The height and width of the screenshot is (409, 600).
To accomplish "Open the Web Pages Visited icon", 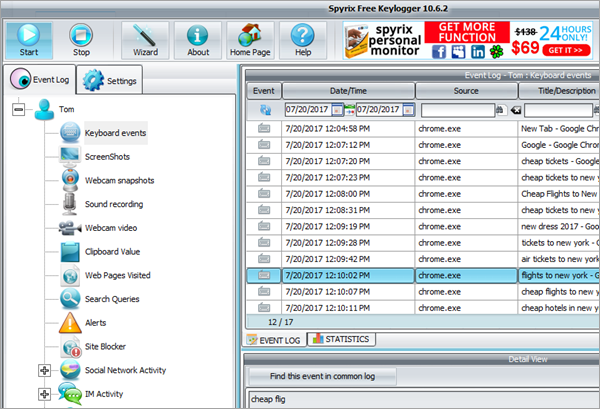I will pos(70,275).
